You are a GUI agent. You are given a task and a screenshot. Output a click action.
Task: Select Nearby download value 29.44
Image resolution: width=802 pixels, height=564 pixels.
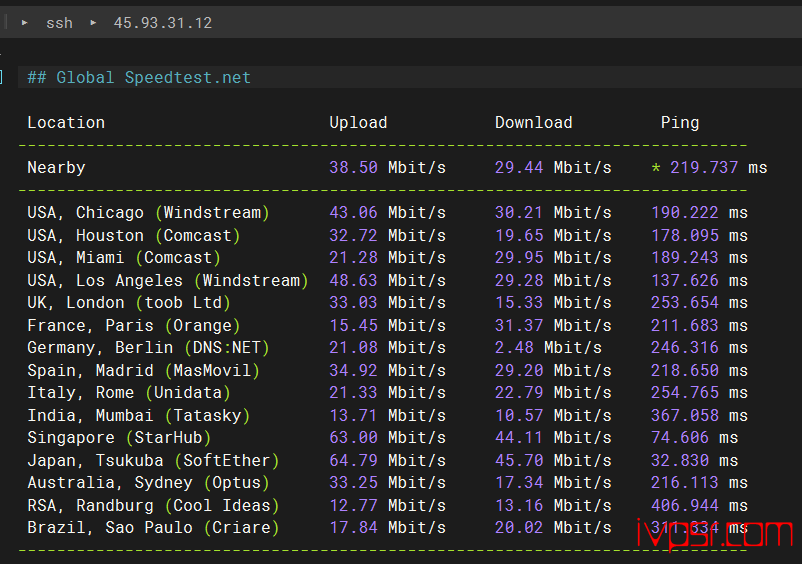519,168
